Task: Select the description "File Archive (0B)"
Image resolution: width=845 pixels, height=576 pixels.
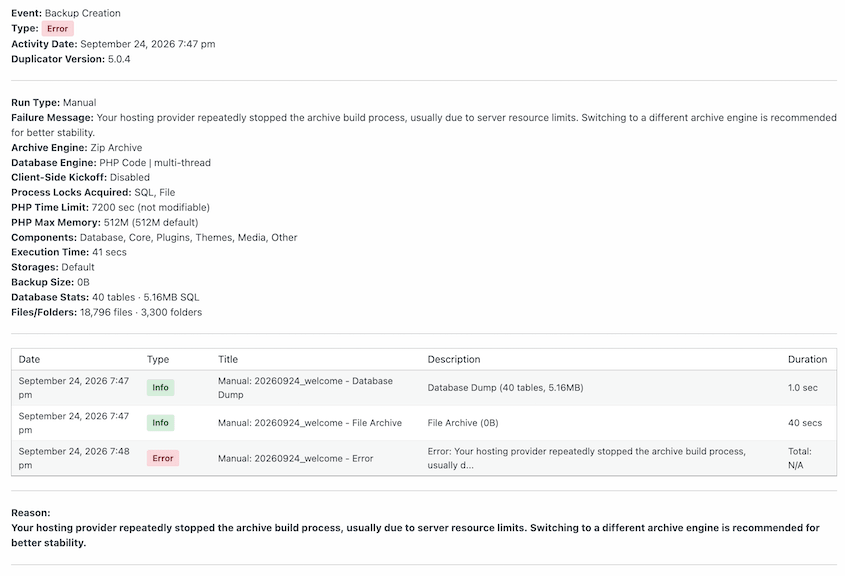Action: [x=463, y=423]
